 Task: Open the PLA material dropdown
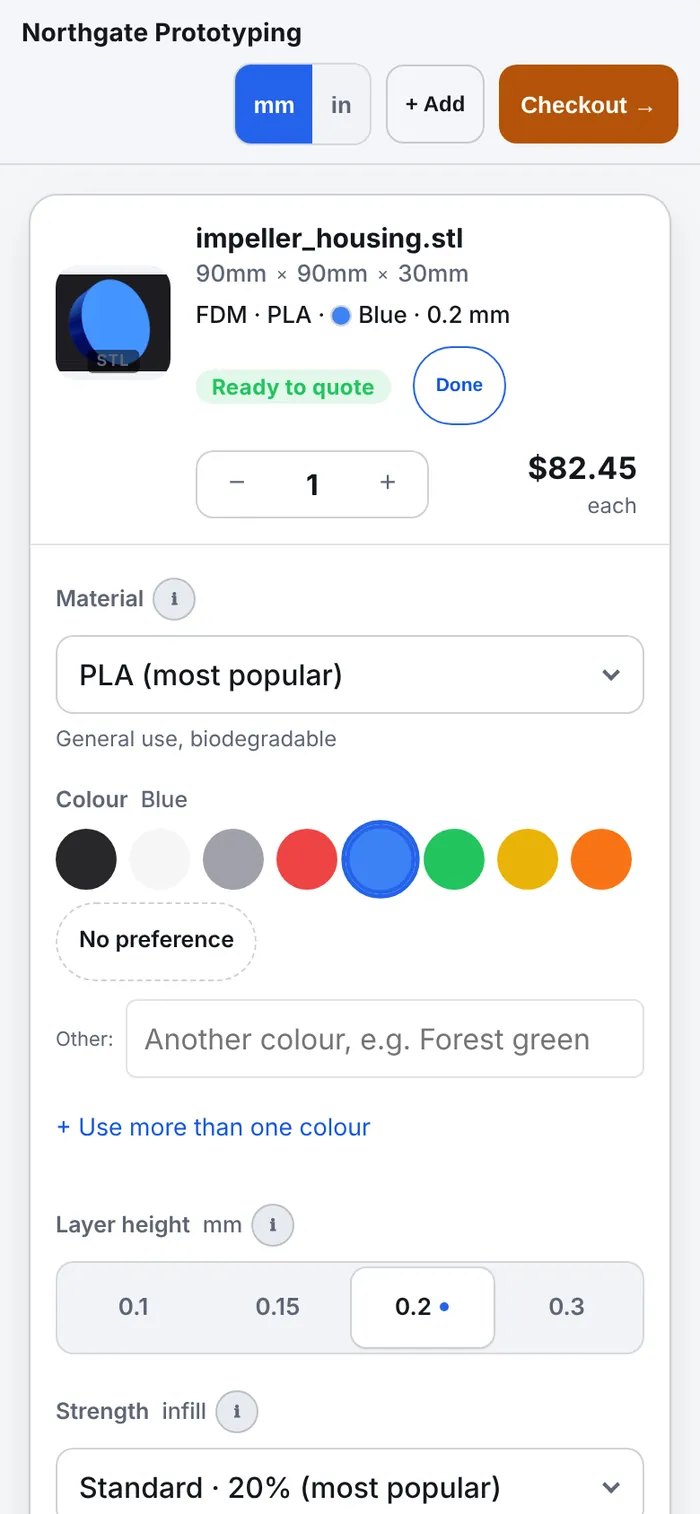(350, 675)
